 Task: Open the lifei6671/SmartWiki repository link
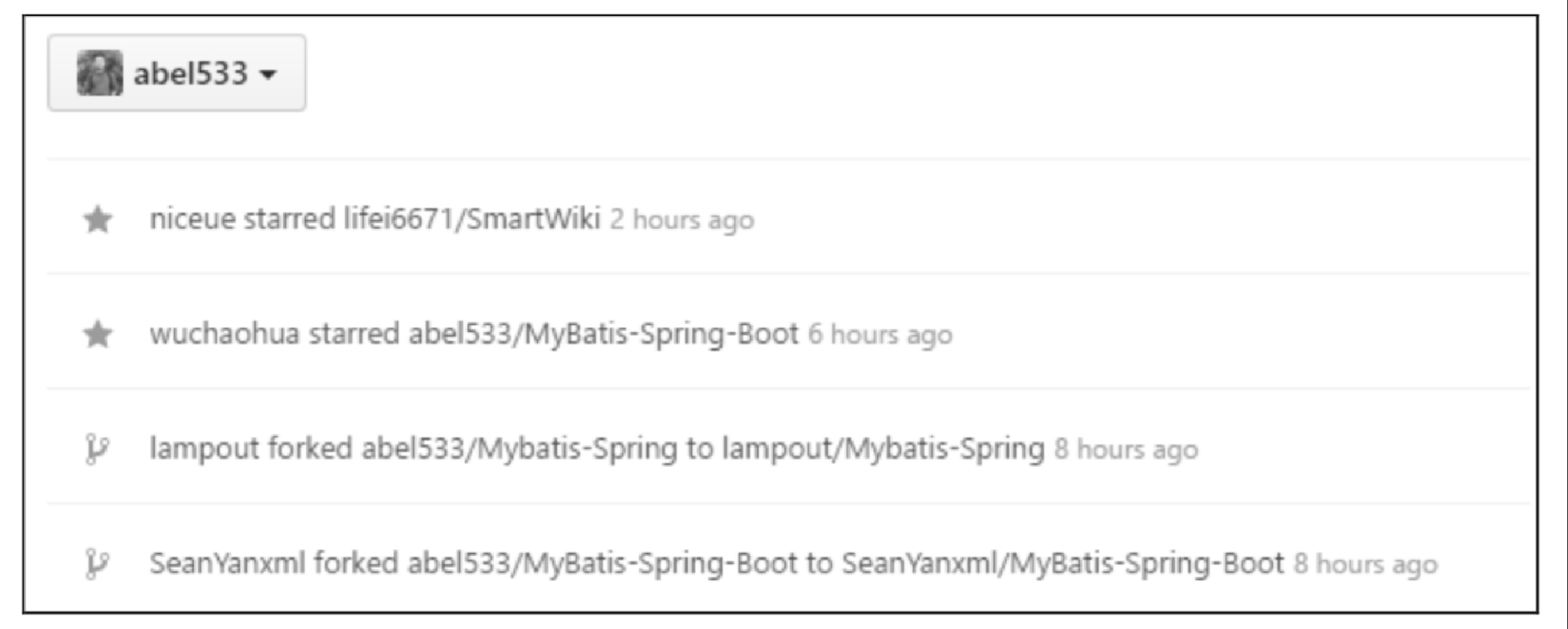[472, 219]
